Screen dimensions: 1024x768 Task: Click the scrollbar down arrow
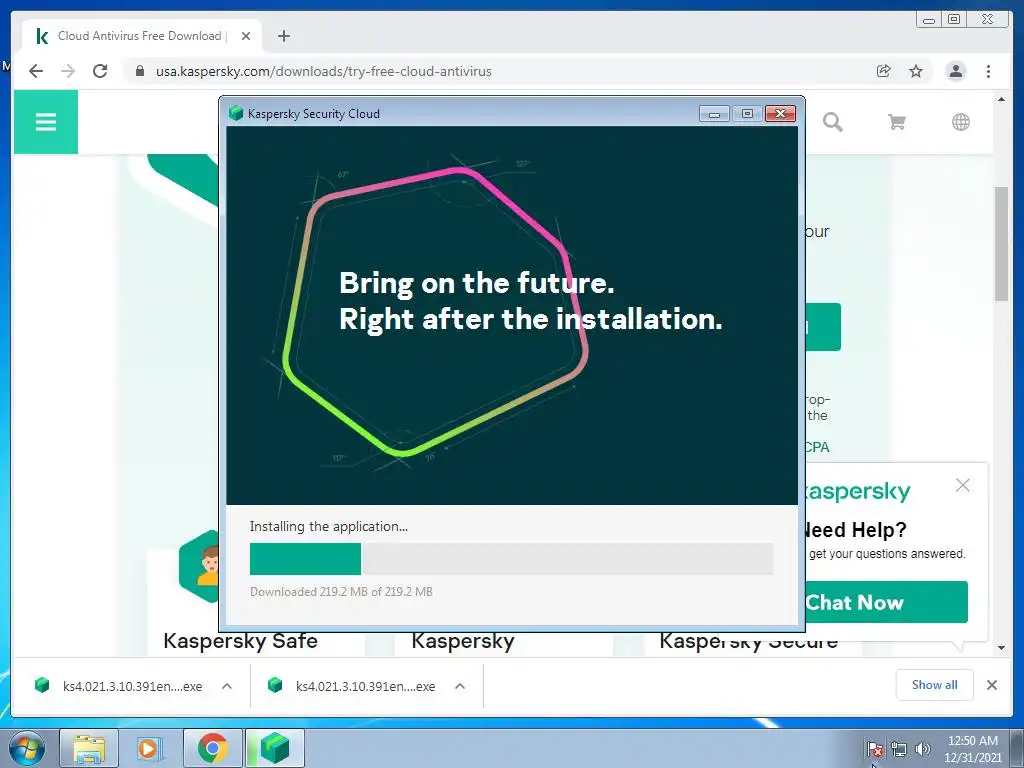(x=1001, y=648)
